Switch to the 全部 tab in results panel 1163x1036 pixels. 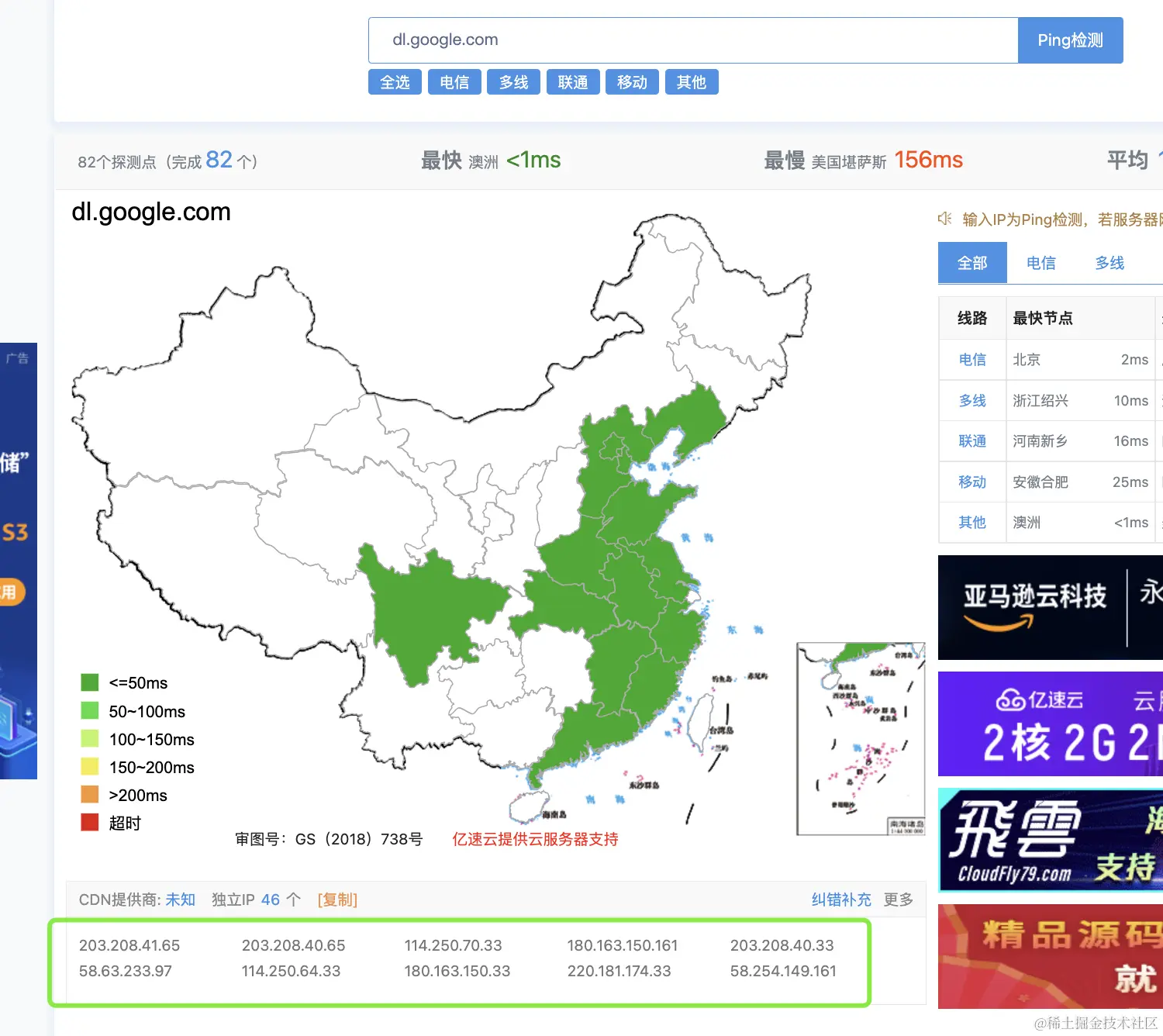click(972, 263)
